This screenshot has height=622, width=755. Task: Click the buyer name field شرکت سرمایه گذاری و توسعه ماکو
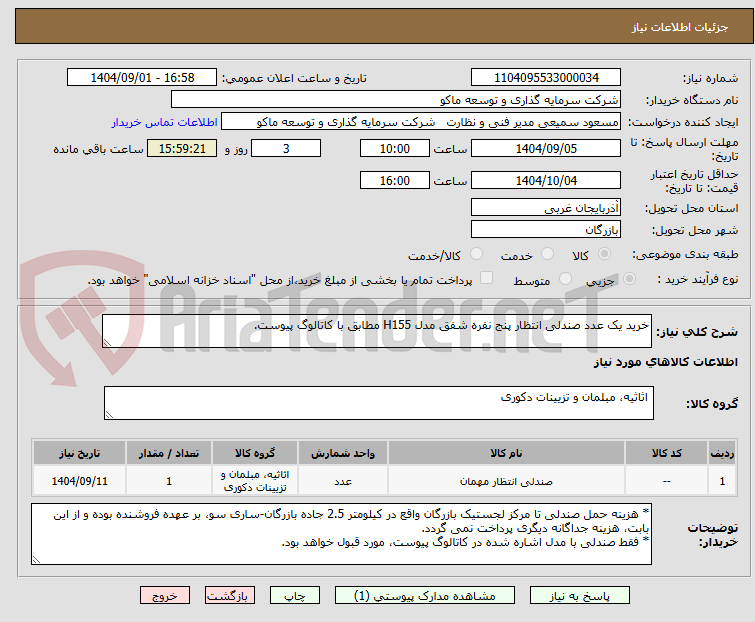pos(396,100)
